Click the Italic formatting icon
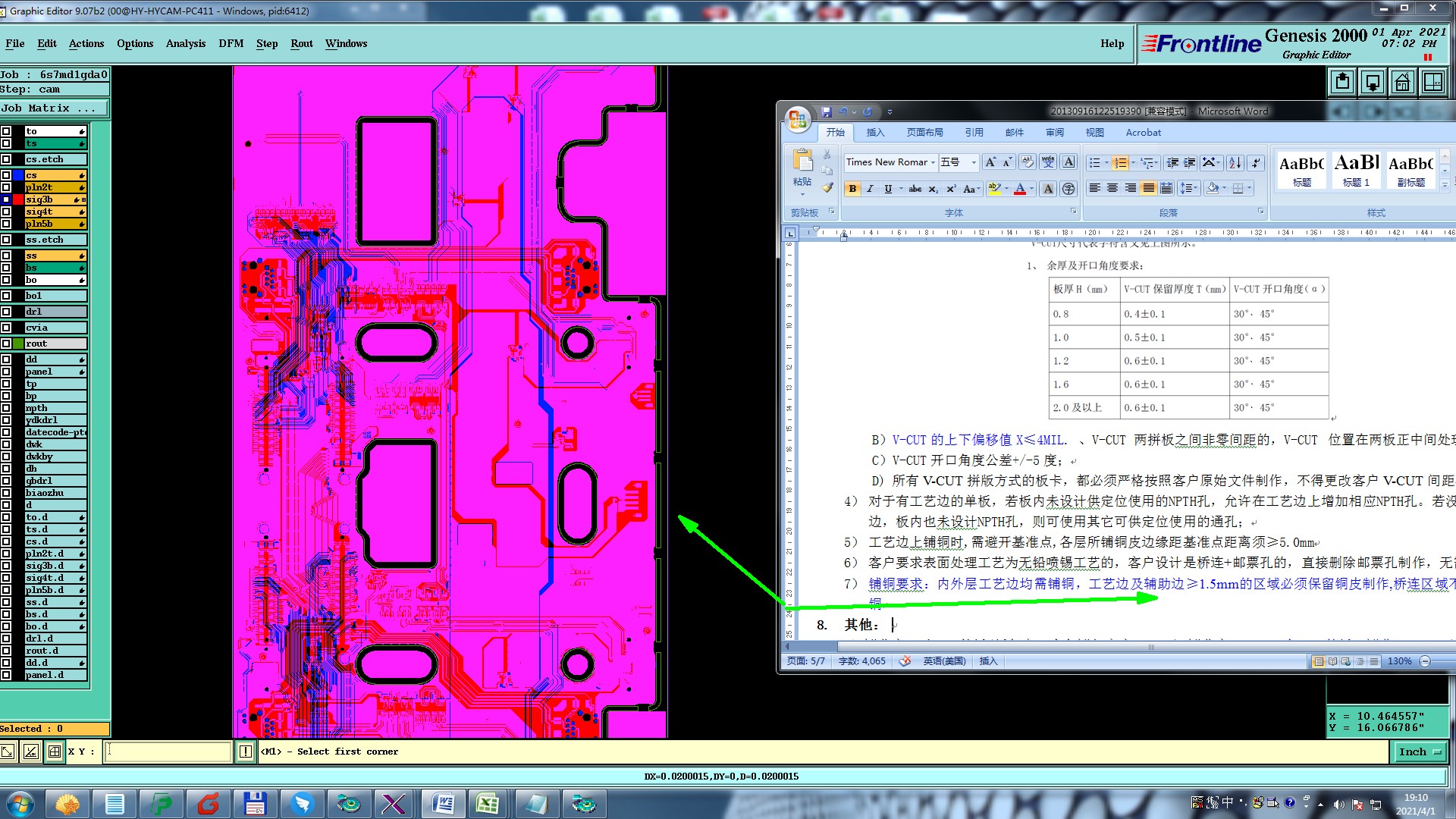 [x=870, y=189]
